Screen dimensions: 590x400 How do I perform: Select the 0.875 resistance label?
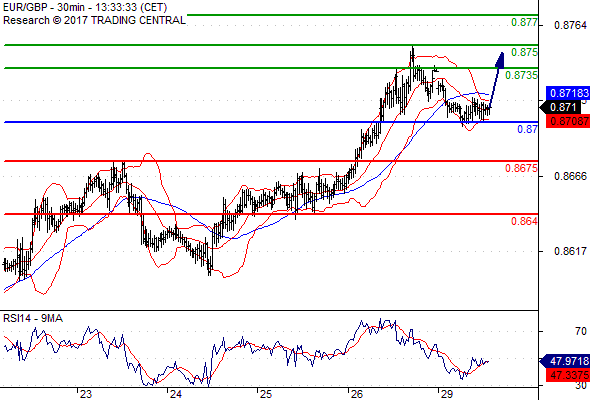524,52
